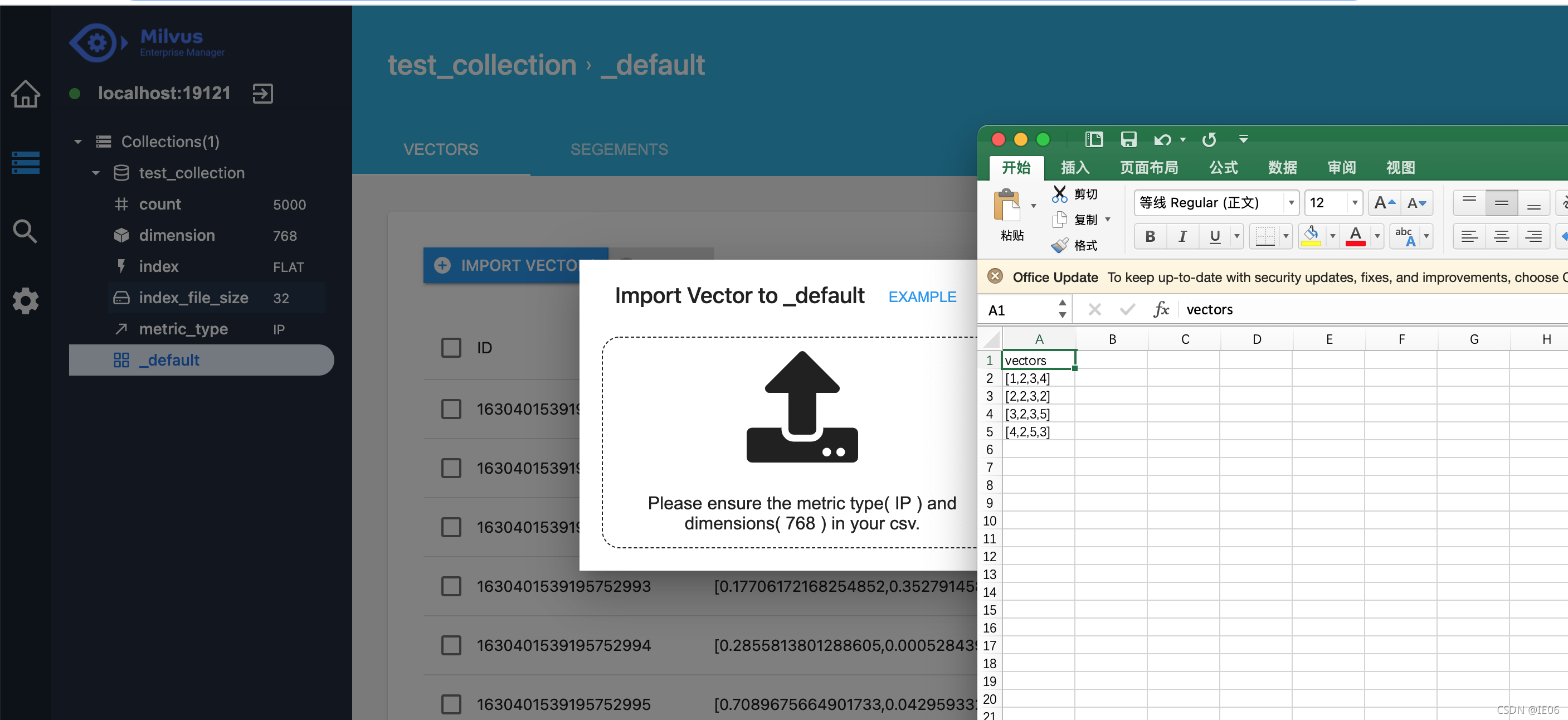Toggle underline formatting in Excel
The image size is (1568, 720).
pyautogui.click(x=1214, y=236)
